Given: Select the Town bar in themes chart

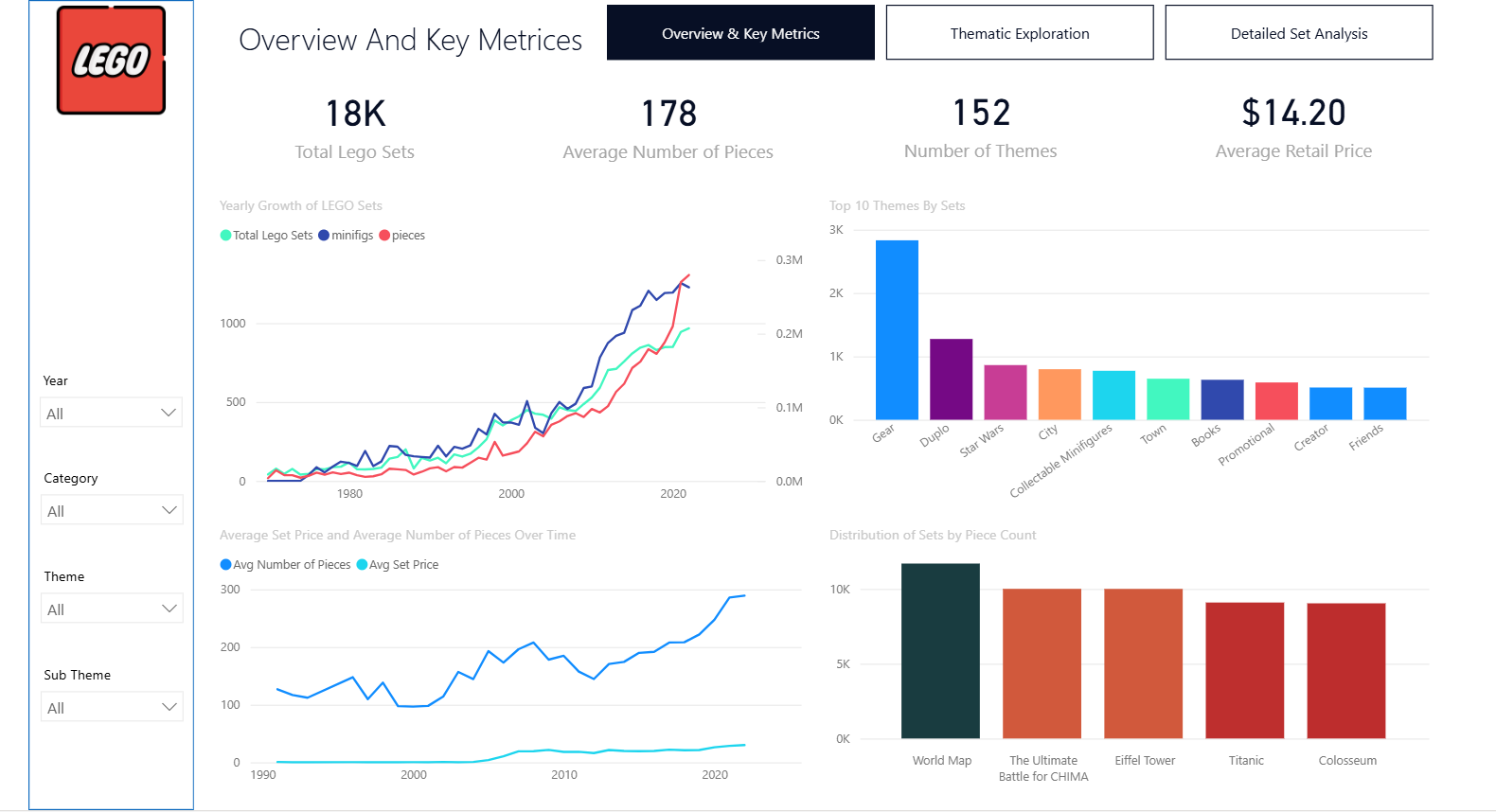Looking at the screenshot, I should pyautogui.click(x=1168, y=399).
